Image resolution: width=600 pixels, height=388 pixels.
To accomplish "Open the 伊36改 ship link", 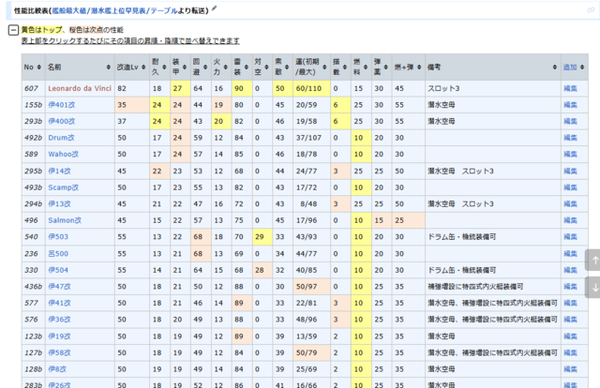I will [x=59, y=320].
